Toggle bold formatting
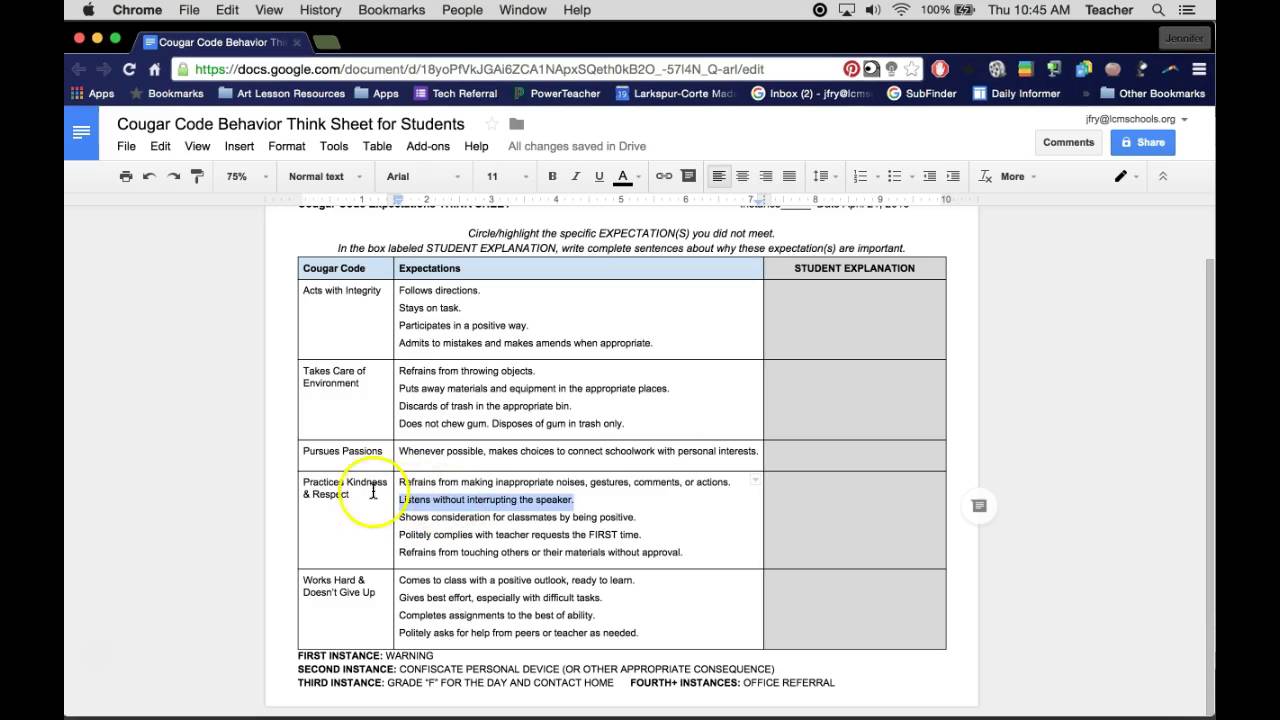1280x720 pixels. (552, 176)
